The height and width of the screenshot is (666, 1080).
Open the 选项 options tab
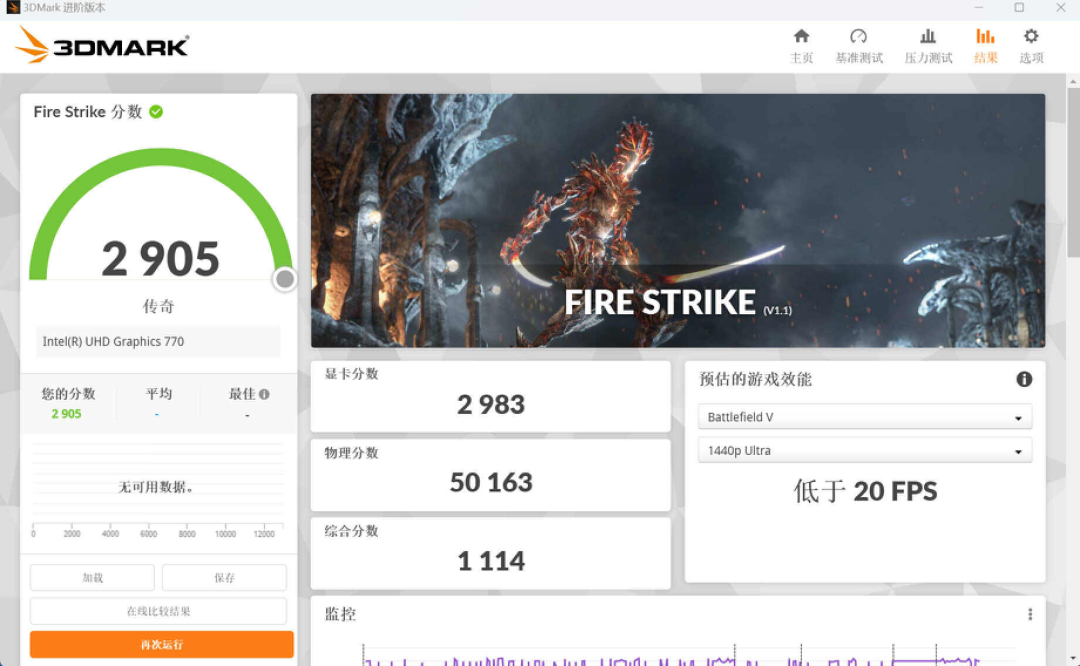click(x=1031, y=46)
